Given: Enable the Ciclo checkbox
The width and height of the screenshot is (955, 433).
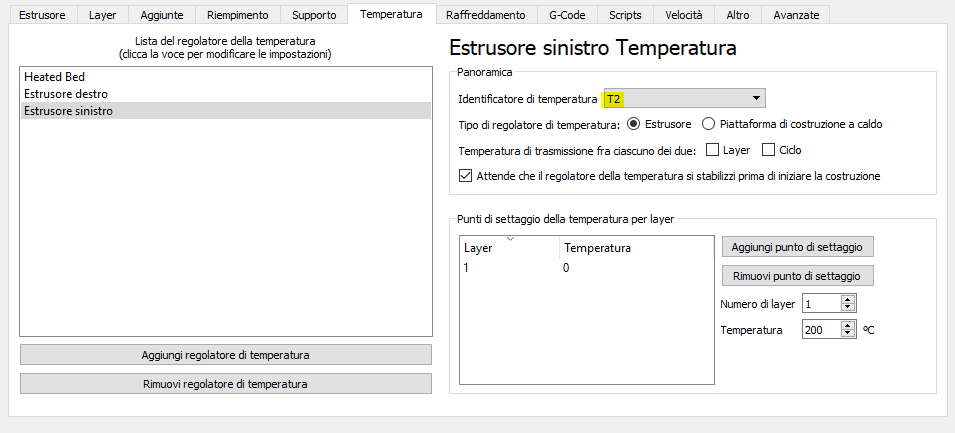Looking at the screenshot, I should (x=769, y=150).
